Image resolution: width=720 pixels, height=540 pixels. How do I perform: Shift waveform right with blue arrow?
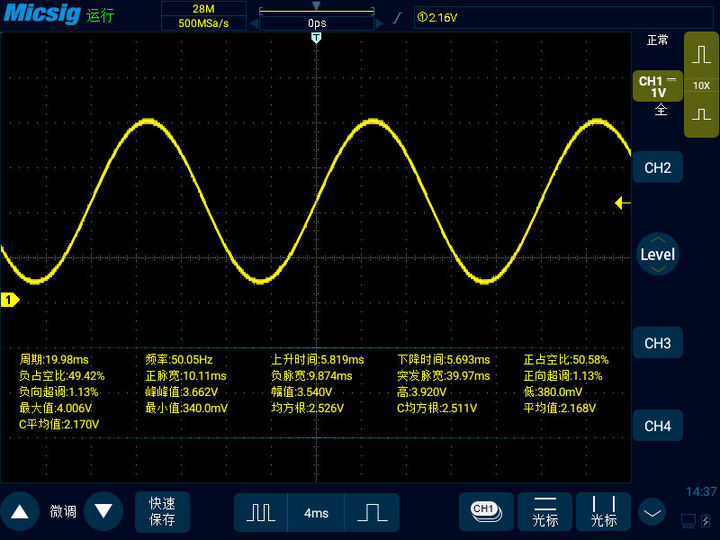379,23
